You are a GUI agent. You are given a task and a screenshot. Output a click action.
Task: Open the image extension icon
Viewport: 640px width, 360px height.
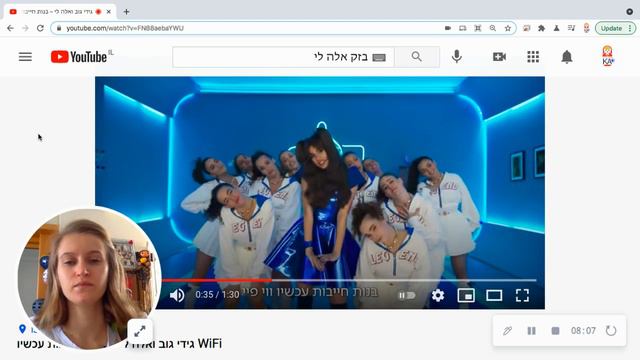[x=527, y=28]
